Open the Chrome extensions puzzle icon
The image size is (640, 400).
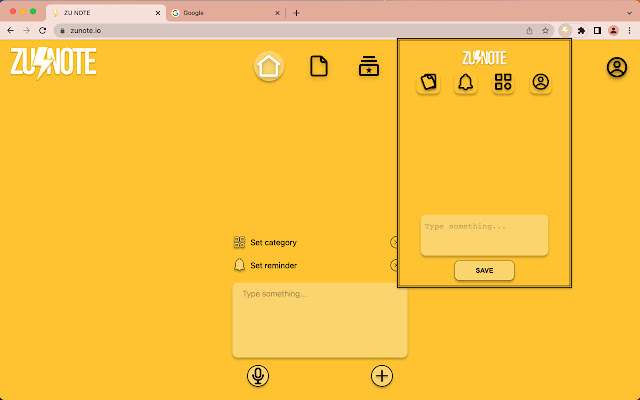tap(581, 31)
